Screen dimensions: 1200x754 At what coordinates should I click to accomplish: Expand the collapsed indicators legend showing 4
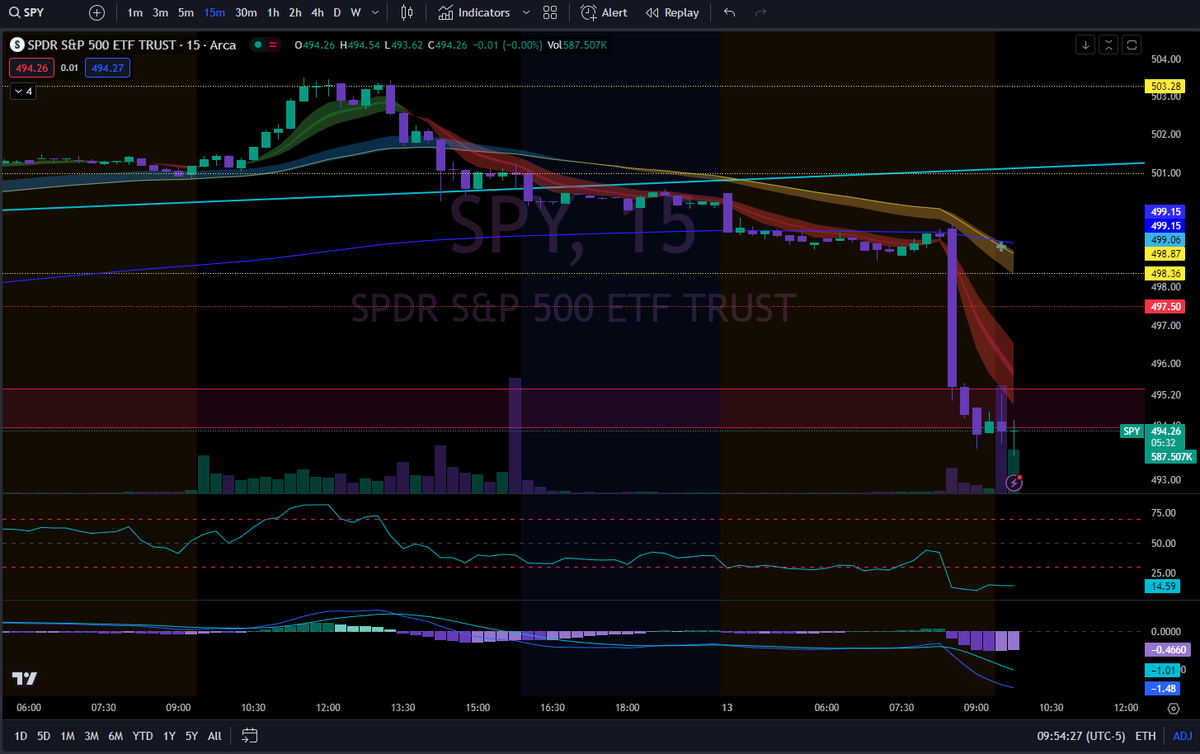click(x=22, y=91)
